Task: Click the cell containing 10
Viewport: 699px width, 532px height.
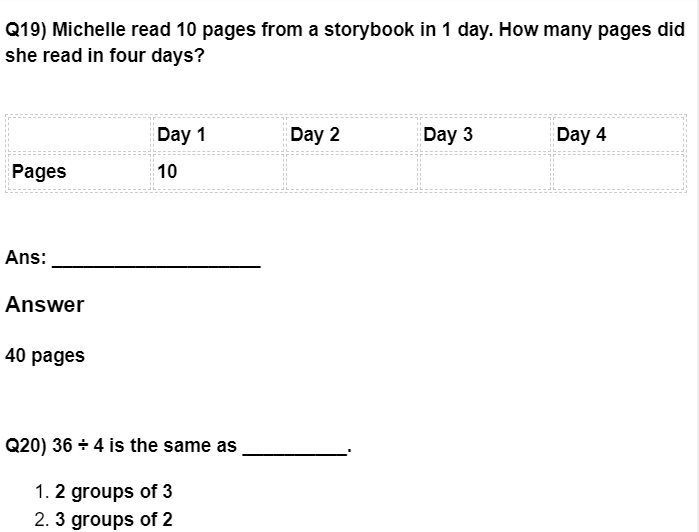Action: (x=218, y=172)
